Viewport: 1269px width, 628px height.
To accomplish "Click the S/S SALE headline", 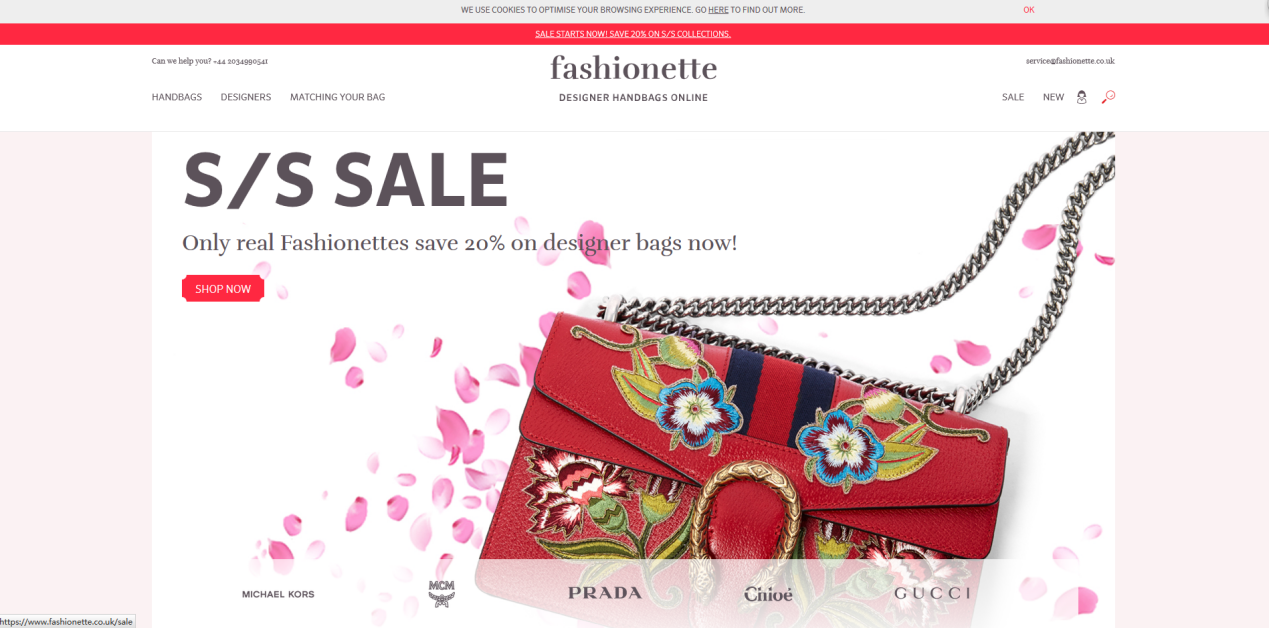I will [x=345, y=180].
